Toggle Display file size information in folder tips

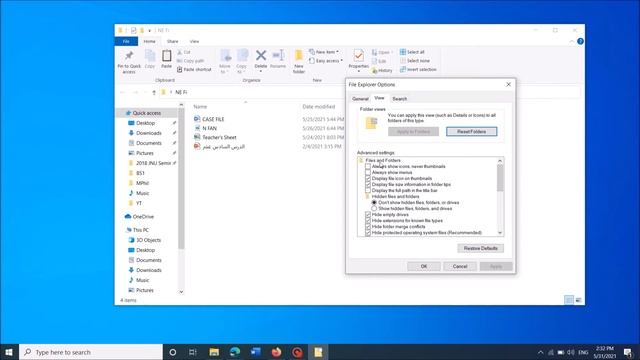[x=368, y=184]
